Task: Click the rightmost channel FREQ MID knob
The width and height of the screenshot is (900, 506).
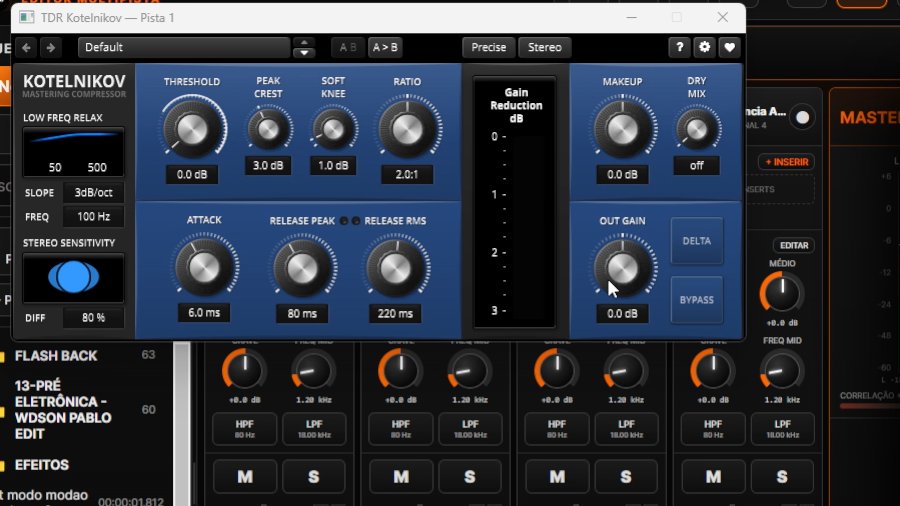Action: [781, 371]
